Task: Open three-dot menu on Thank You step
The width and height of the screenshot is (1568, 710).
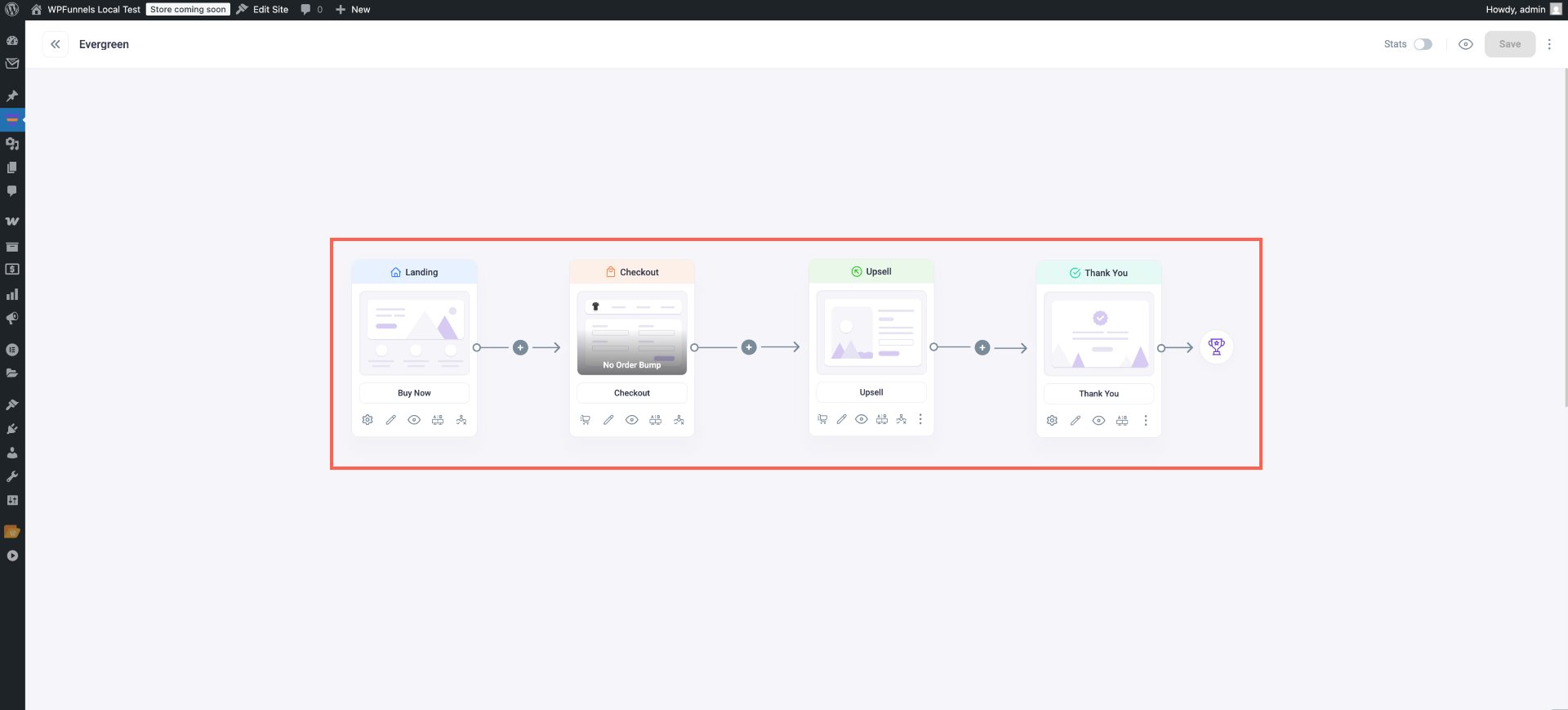Action: tap(1146, 421)
